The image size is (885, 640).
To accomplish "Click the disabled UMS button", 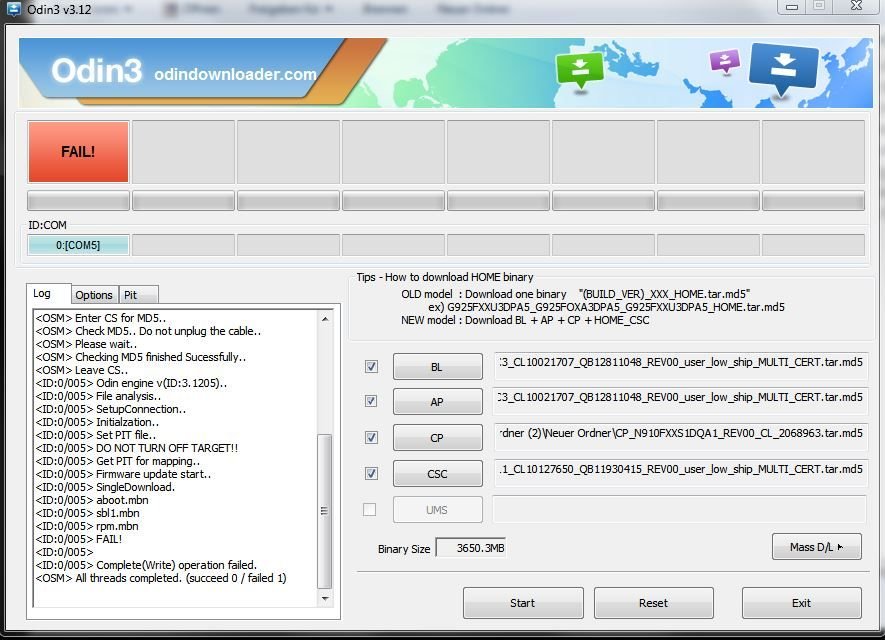I will coord(437,510).
